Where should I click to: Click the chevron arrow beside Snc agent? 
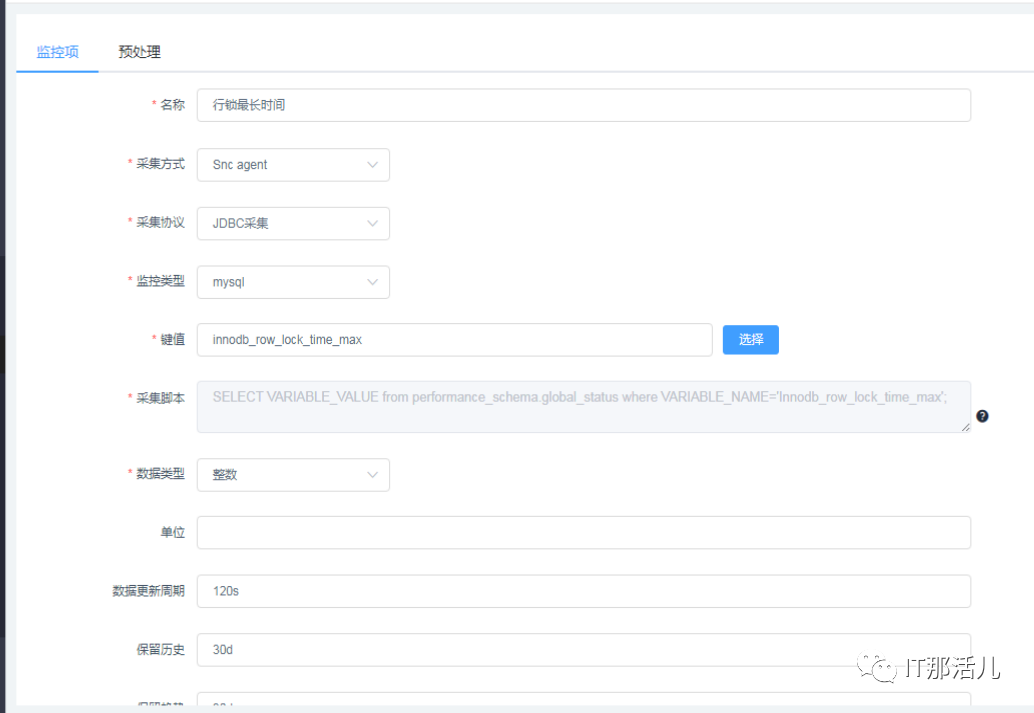point(373,165)
